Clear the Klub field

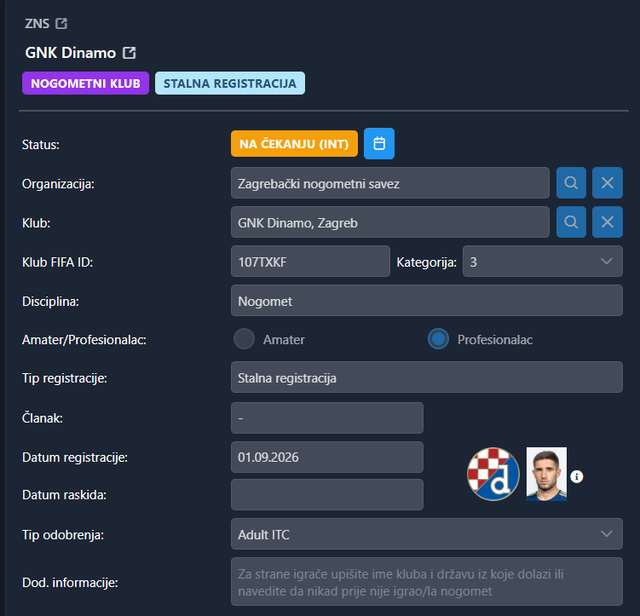tap(607, 222)
